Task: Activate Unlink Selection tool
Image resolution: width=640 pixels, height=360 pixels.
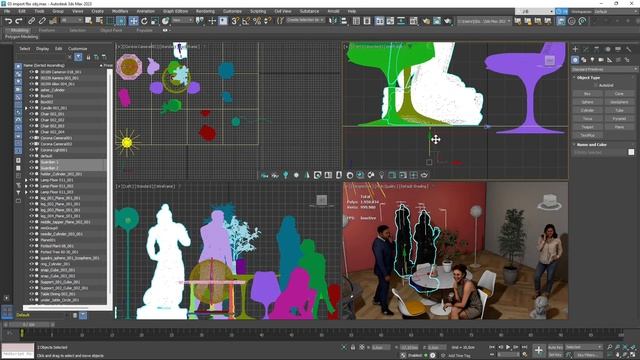Action: coord(42,21)
